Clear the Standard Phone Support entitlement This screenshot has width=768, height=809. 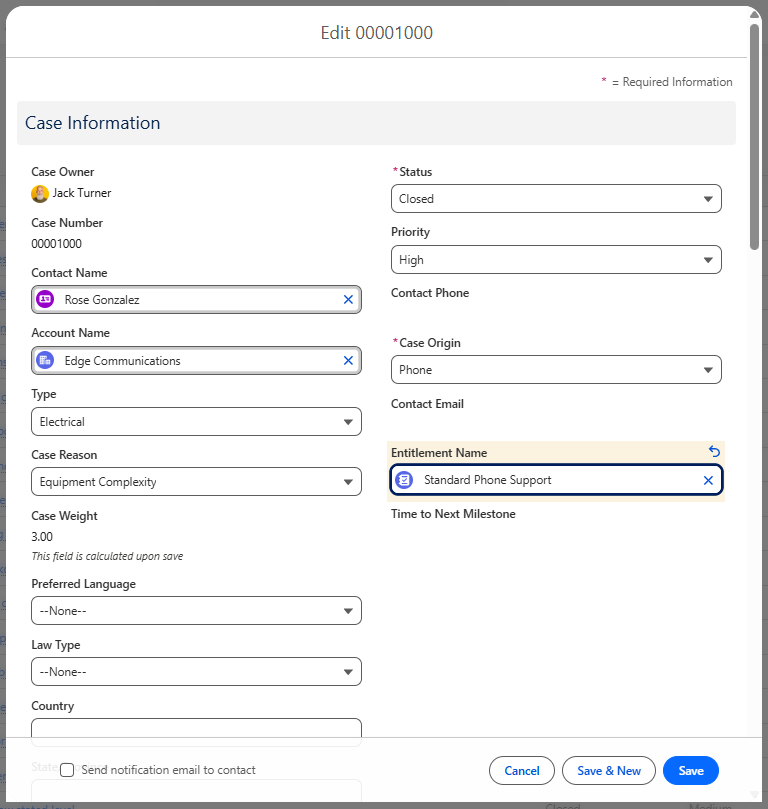(708, 481)
